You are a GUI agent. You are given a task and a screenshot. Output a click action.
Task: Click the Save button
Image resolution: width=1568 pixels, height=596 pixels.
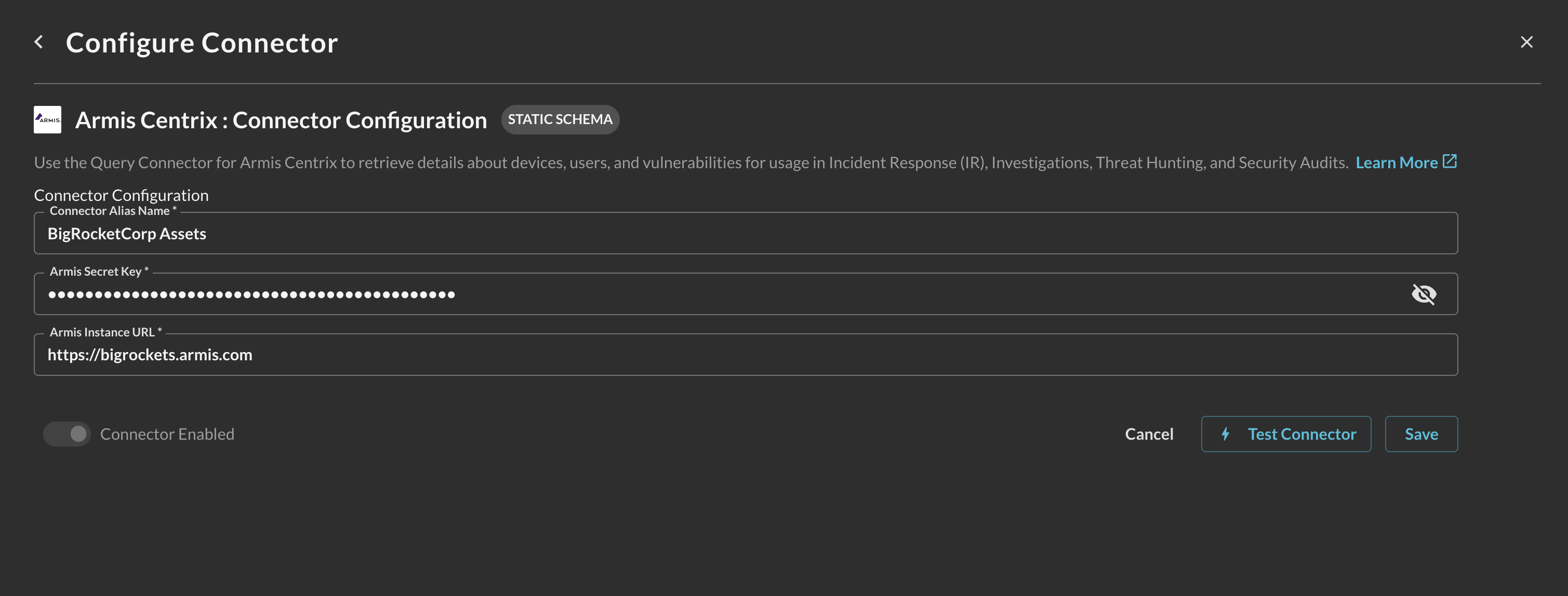[x=1421, y=434]
